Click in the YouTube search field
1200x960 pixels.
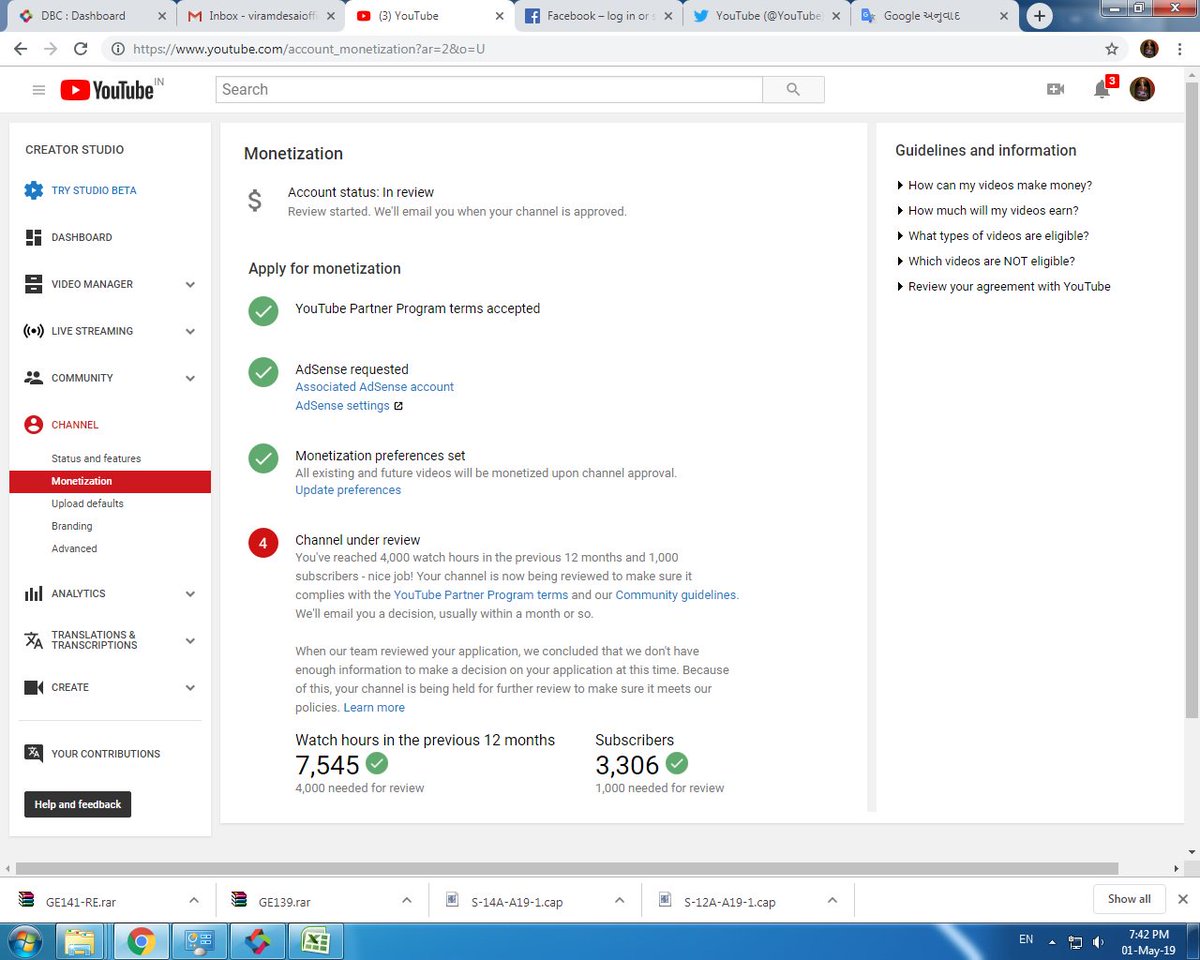489,90
